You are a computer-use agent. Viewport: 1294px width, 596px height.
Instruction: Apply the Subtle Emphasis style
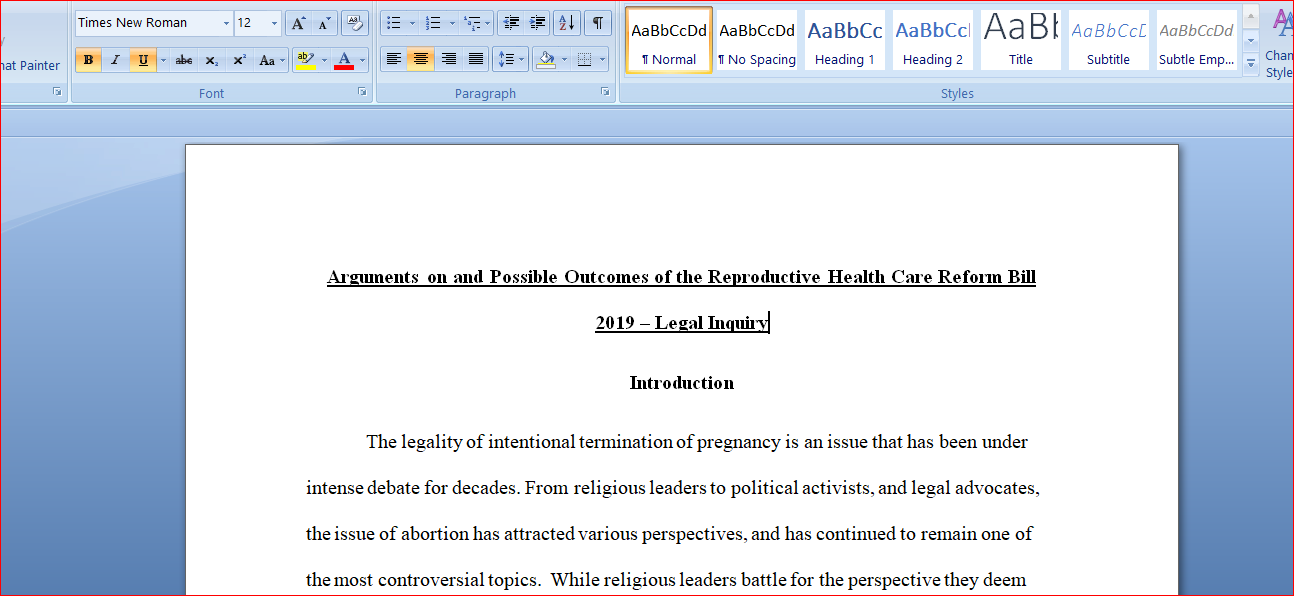[x=1196, y=41]
